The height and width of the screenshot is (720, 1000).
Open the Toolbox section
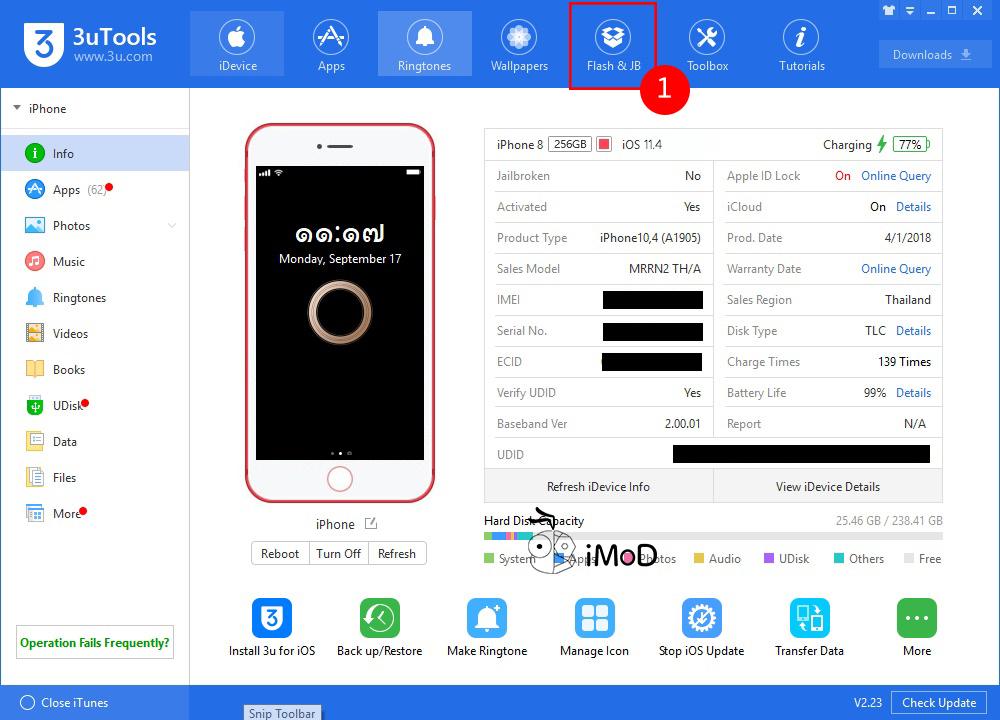[x=707, y=44]
